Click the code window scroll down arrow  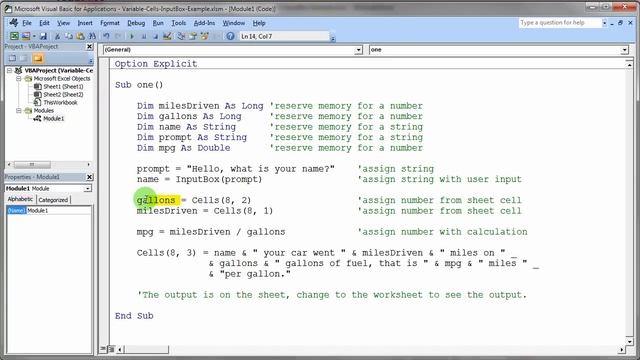click(x=629, y=341)
